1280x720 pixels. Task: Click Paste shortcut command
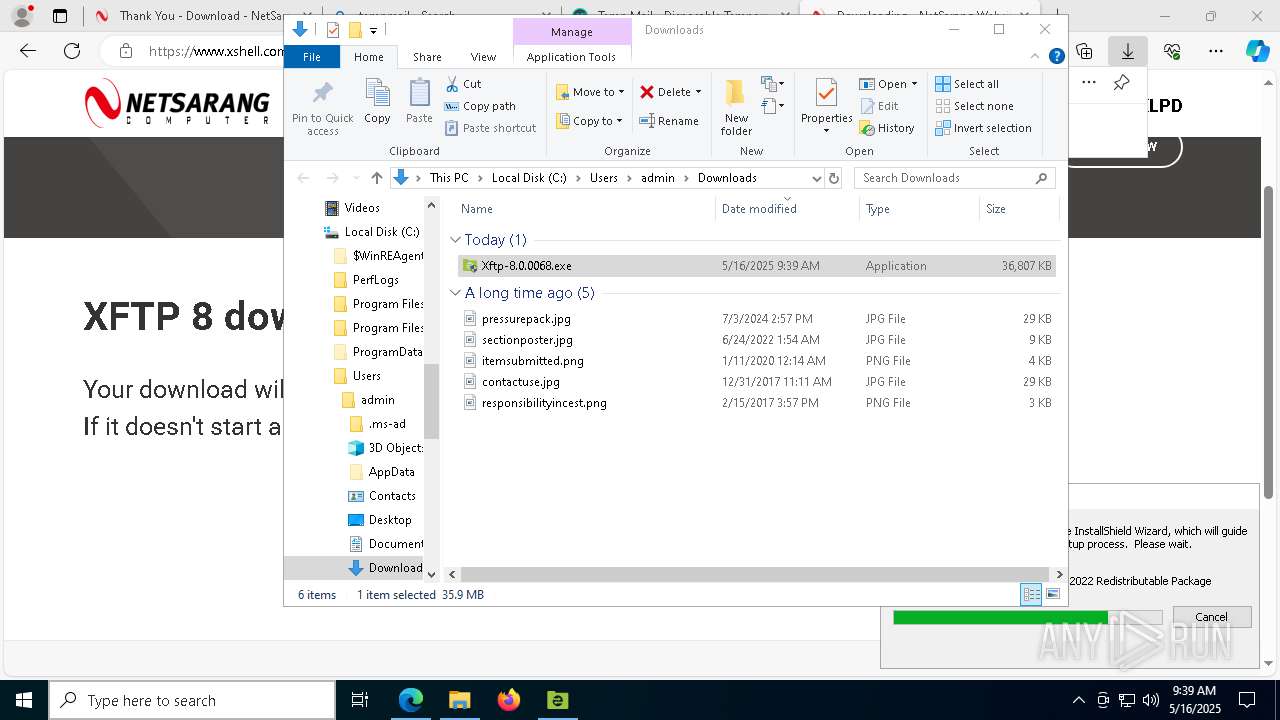click(x=490, y=128)
